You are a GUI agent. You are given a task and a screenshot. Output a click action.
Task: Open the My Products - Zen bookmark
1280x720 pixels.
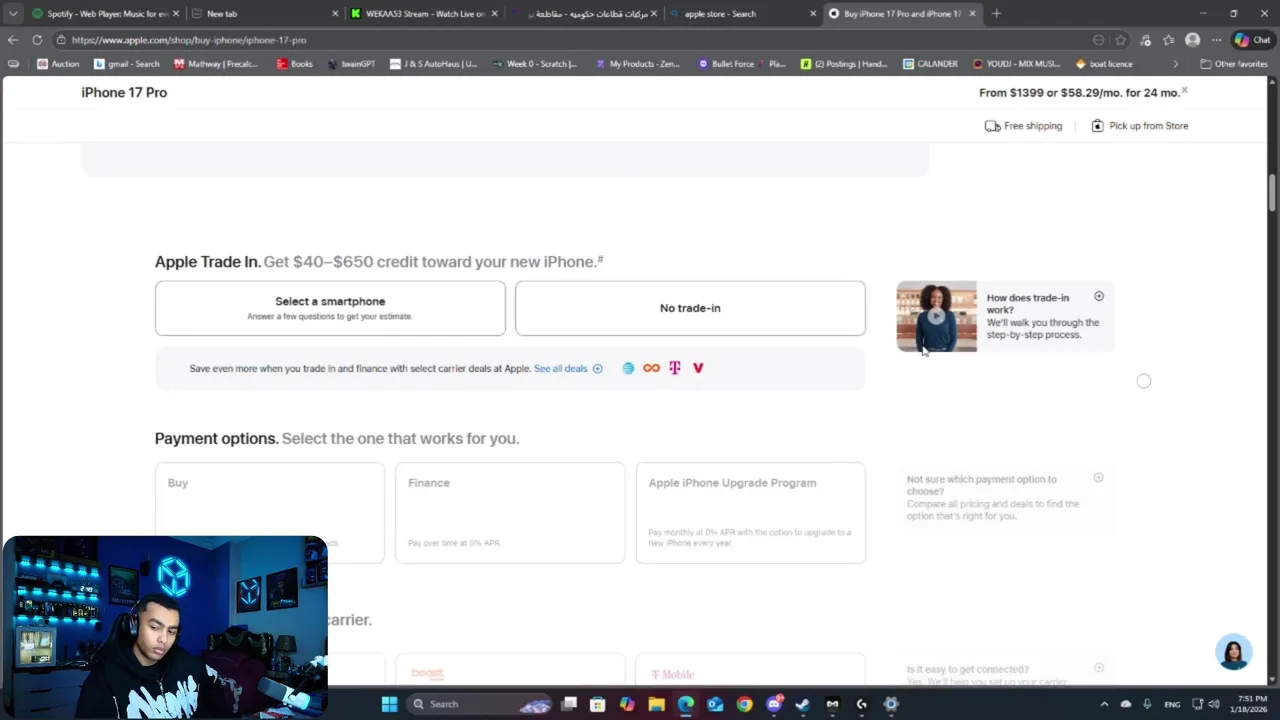[638, 64]
